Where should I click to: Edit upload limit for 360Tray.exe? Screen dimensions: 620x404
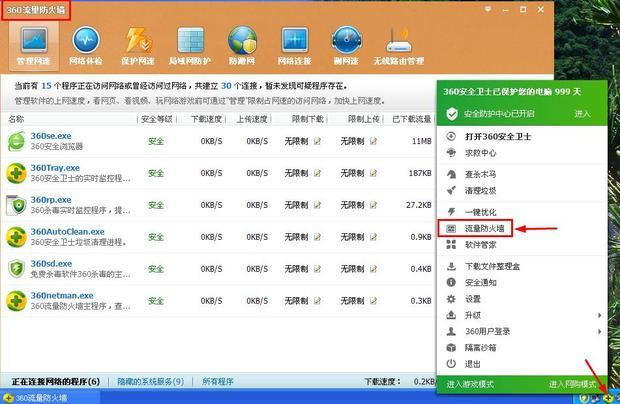coord(373,173)
